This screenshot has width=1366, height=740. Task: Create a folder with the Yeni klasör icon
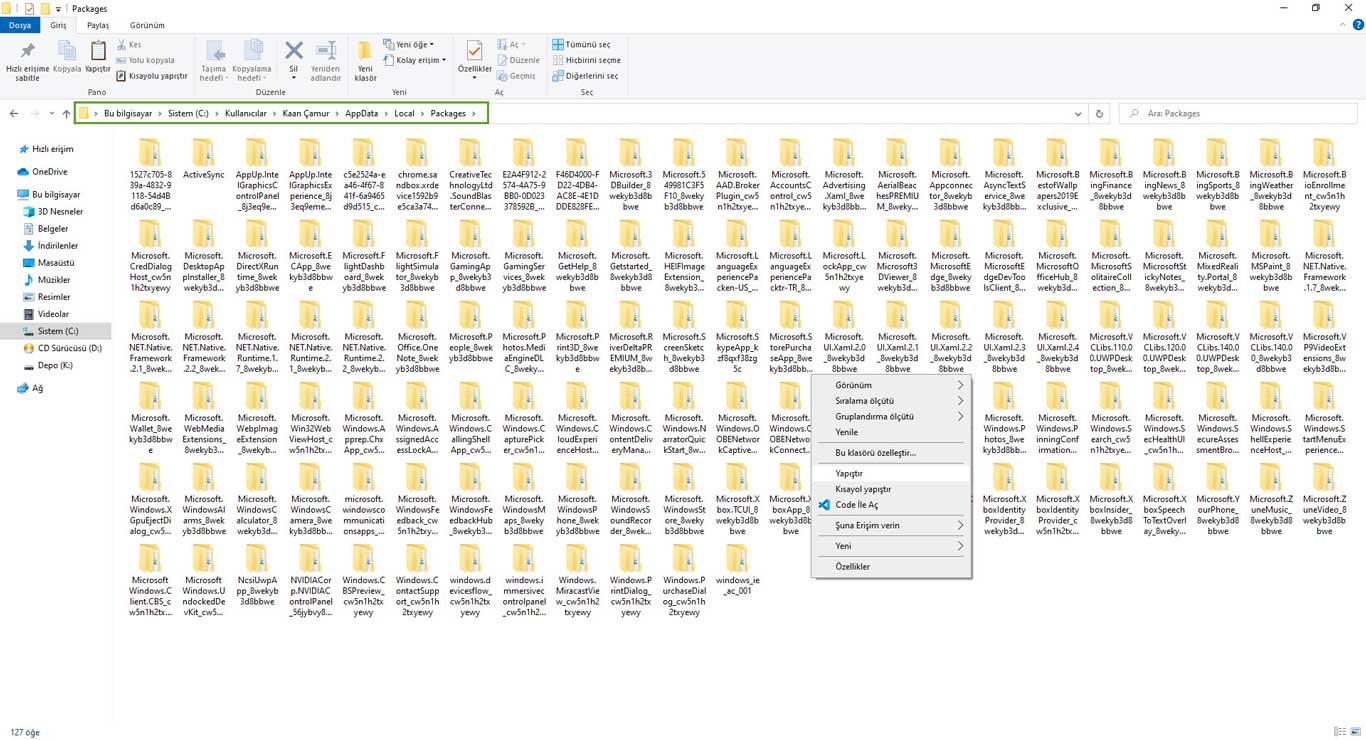(366, 51)
